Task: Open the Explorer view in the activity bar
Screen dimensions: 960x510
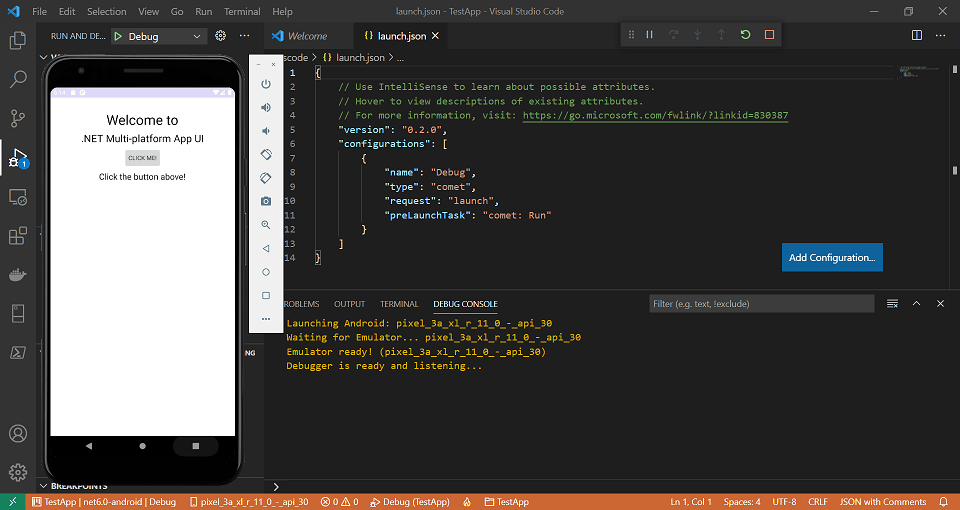Action: coord(18,41)
